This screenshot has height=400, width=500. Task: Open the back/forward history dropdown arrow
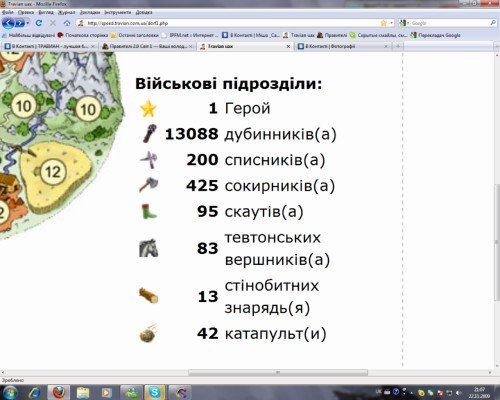[x=28, y=23]
